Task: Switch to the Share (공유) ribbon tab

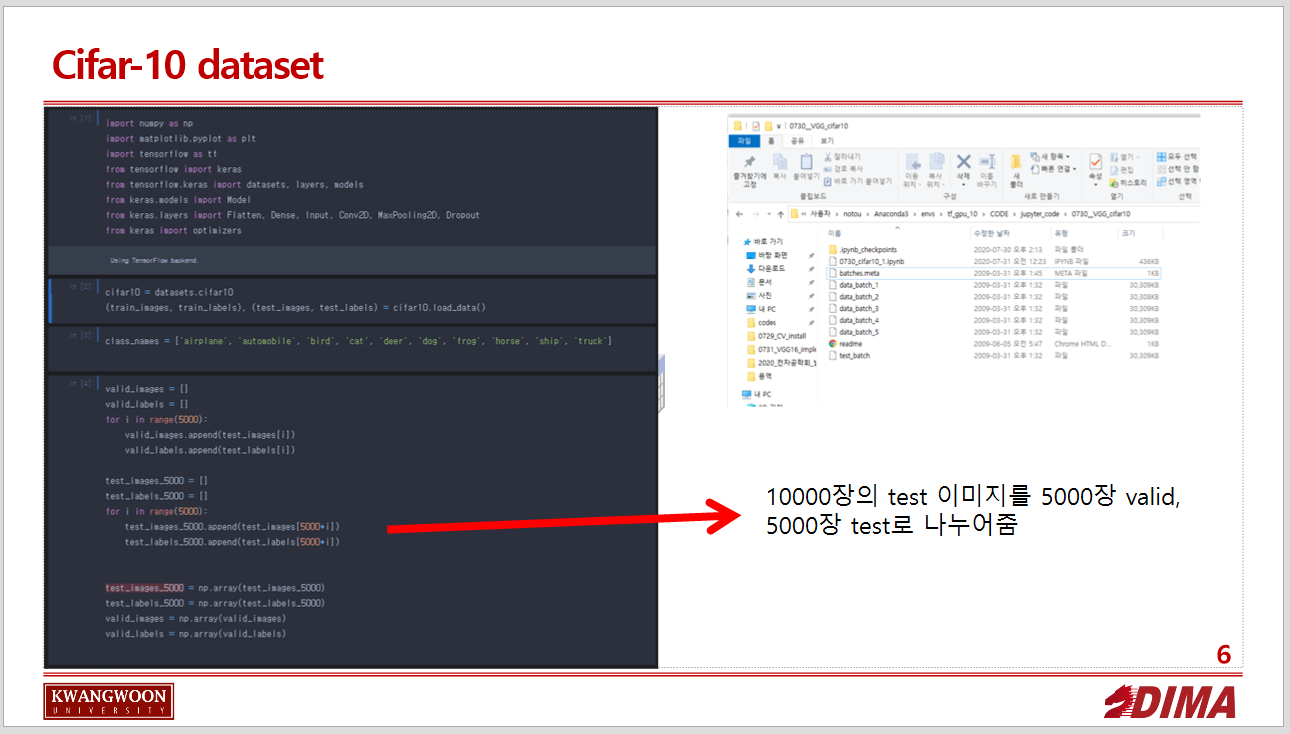Action: coord(797,141)
